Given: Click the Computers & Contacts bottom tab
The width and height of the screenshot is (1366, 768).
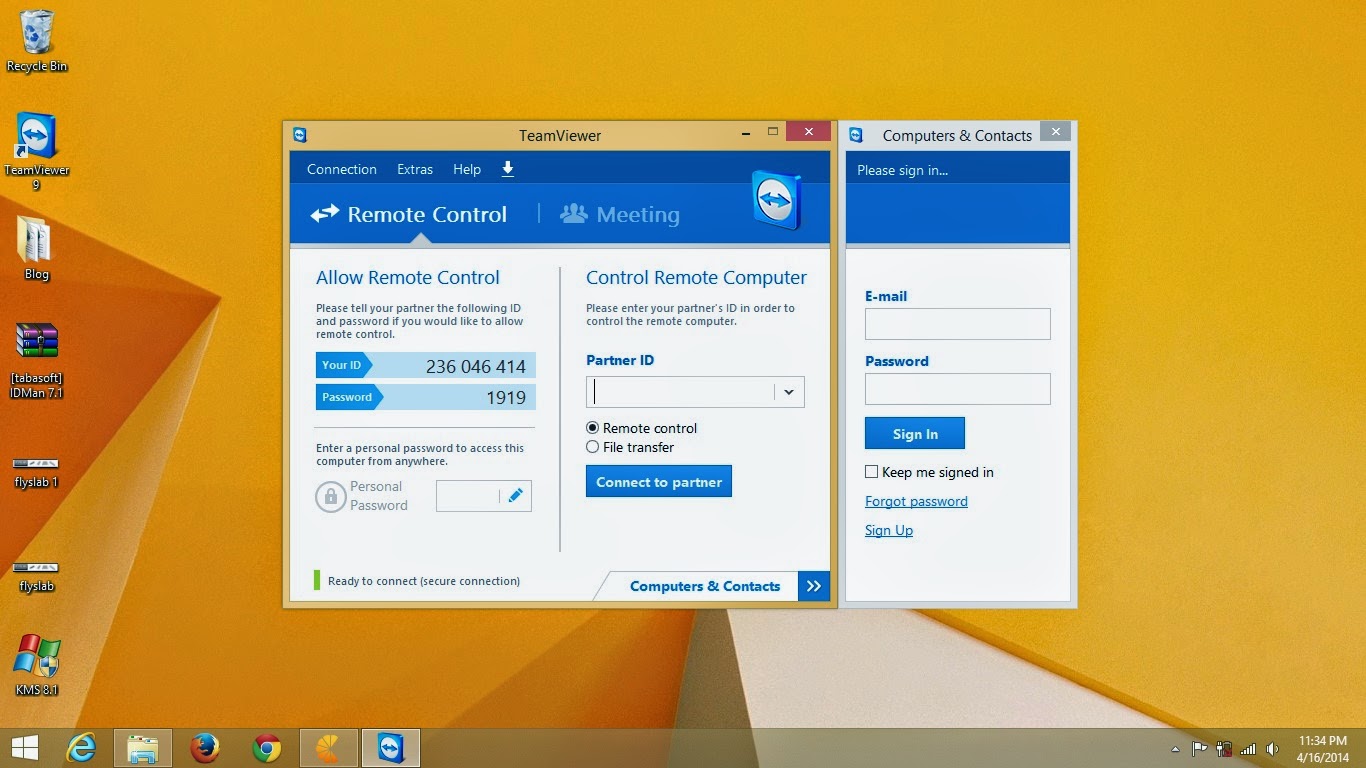Looking at the screenshot, I should coord(705,586).
